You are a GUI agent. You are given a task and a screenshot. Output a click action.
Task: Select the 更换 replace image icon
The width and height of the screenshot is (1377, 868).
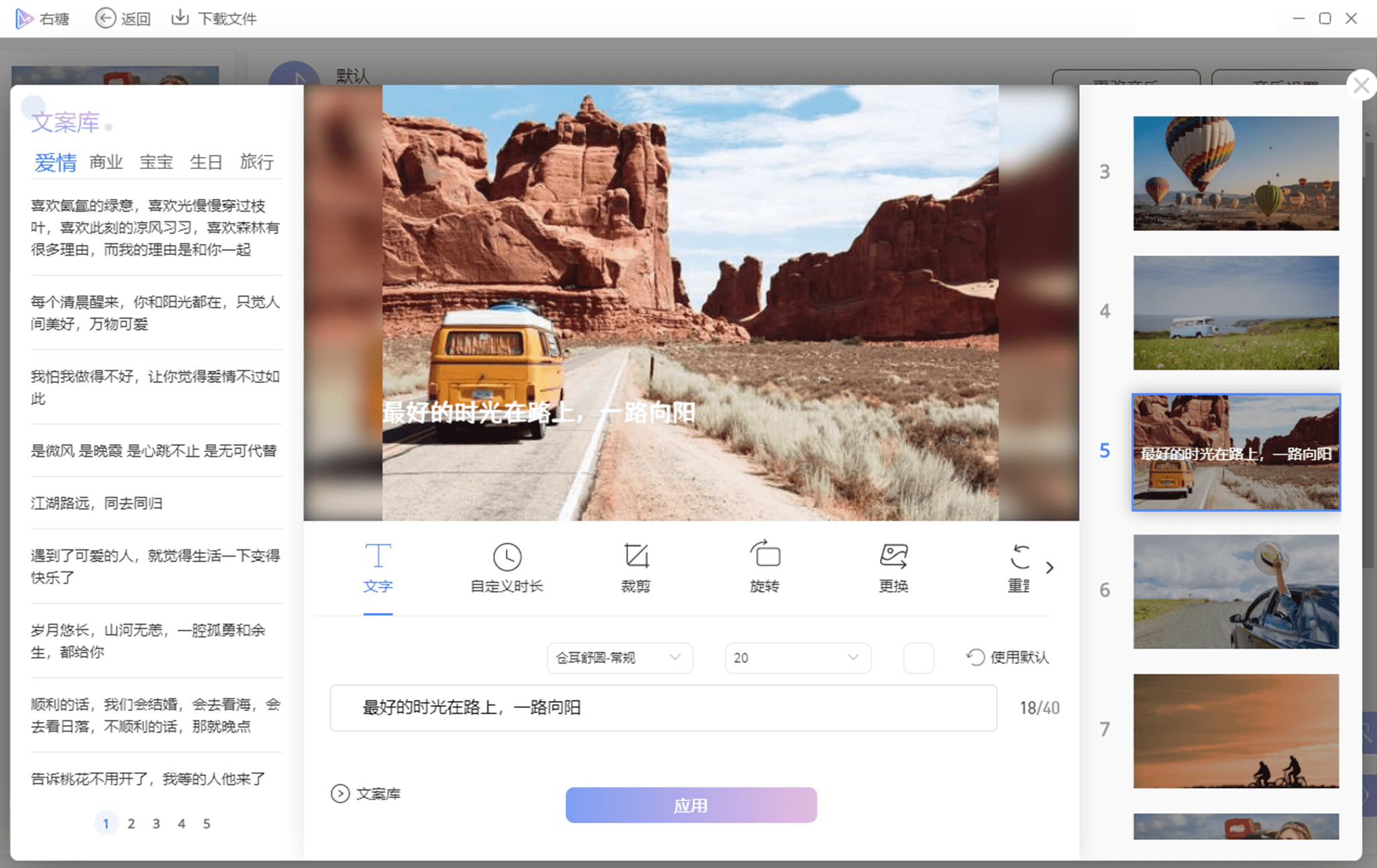(893, 555)
